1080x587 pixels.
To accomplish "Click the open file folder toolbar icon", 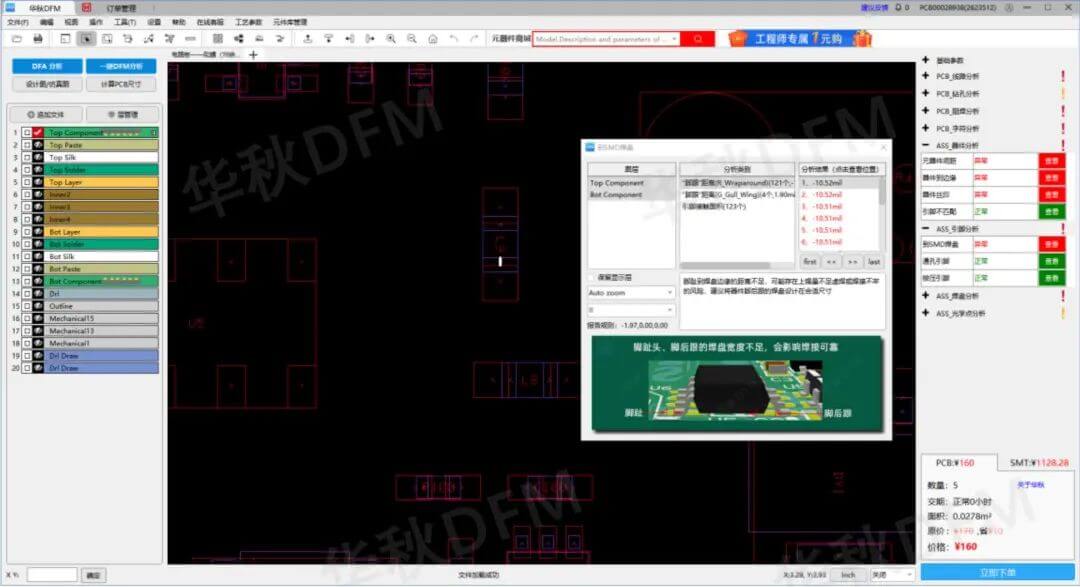I will (17, 39).
